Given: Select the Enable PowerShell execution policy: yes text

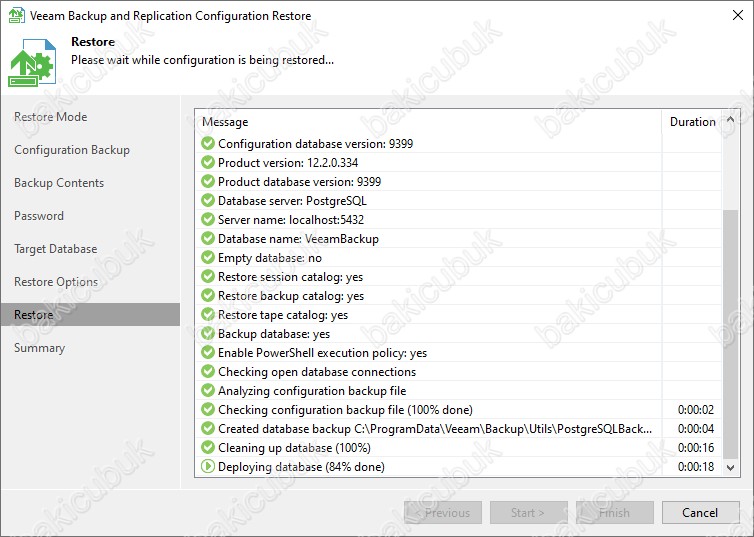Looking at the screenshot, I should coord(323,353).
